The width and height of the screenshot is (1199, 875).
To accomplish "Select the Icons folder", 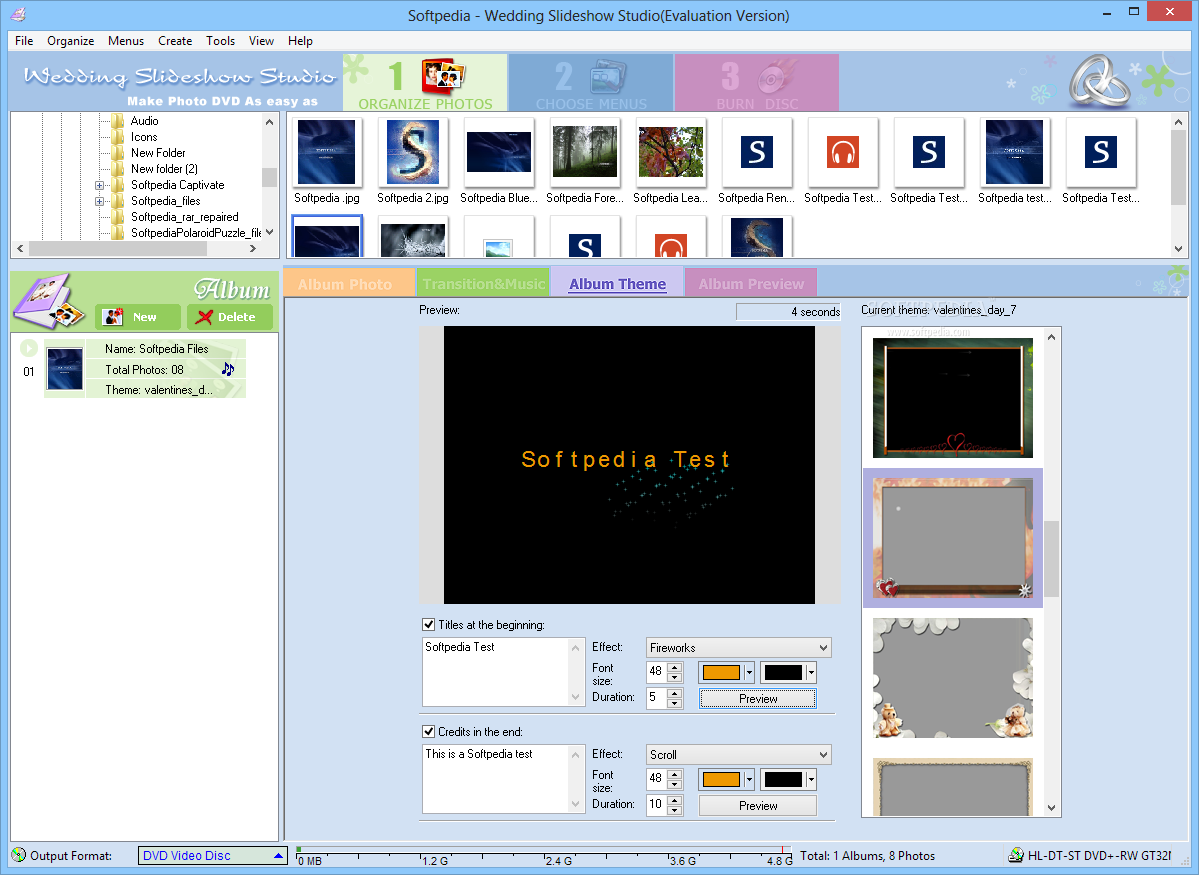I will pyautogui.click(x=144, y=137).
